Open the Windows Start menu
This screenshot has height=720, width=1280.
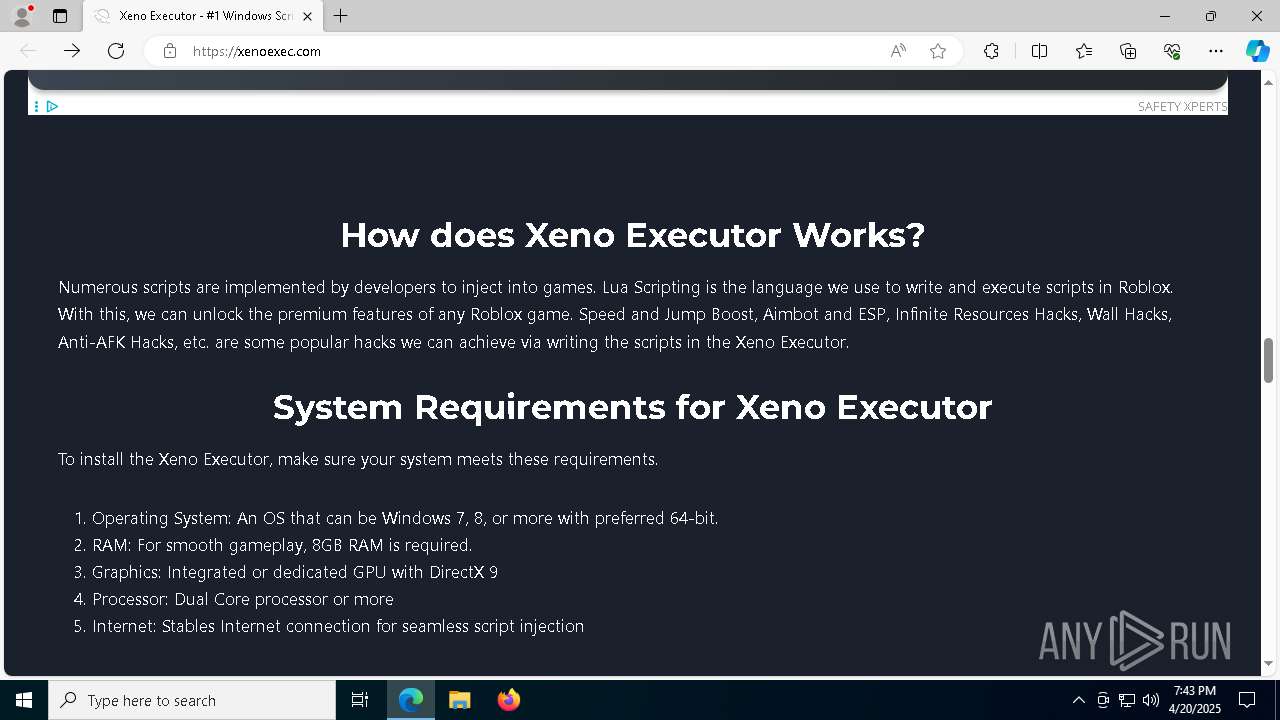tap(24, 700)
